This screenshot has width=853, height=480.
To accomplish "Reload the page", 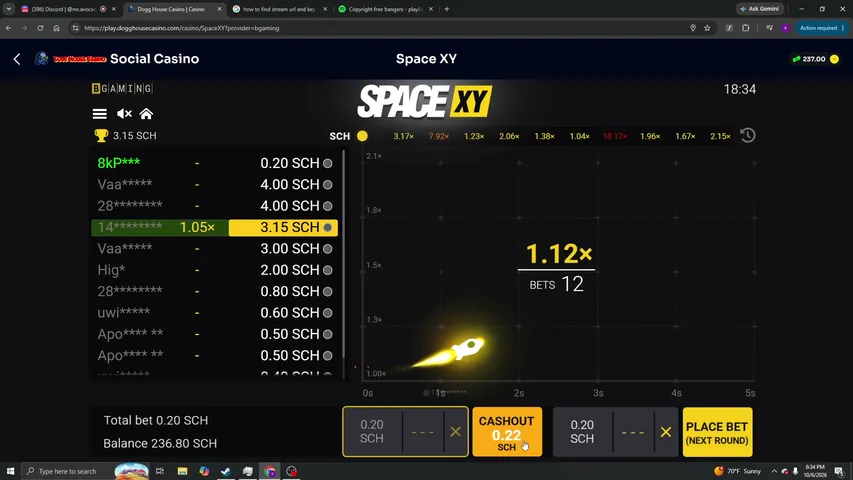I will 40,28.
